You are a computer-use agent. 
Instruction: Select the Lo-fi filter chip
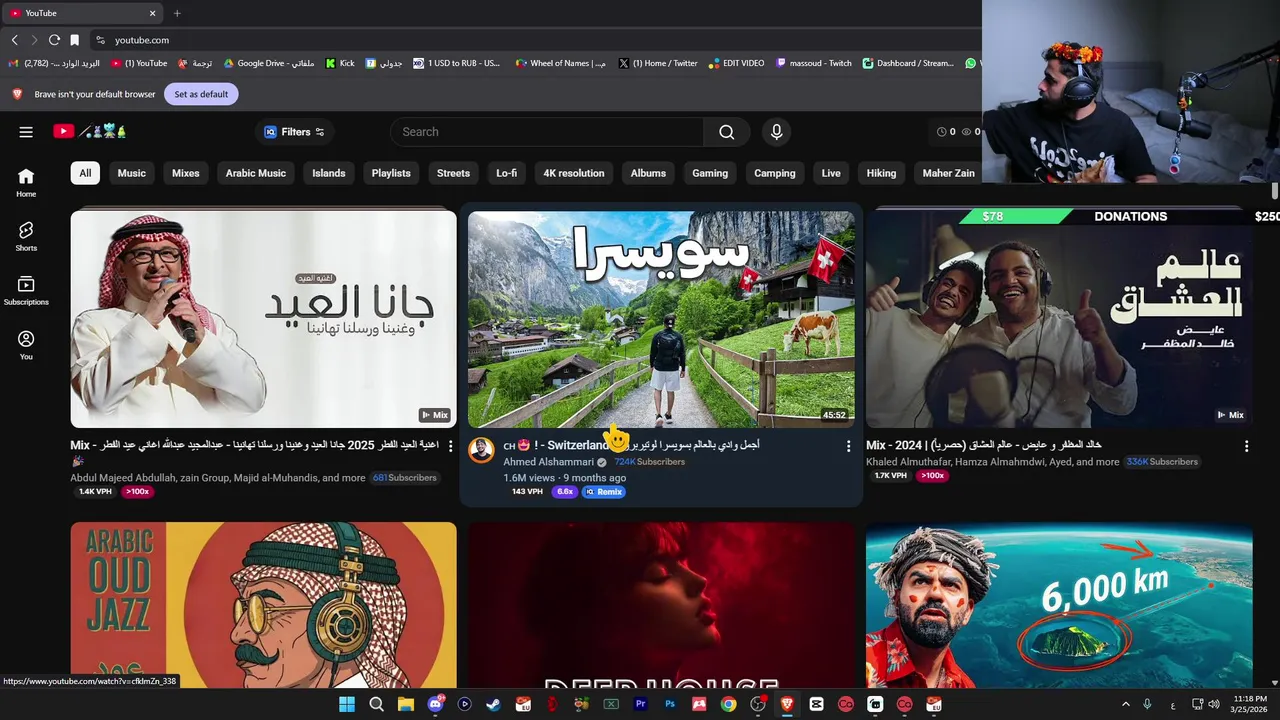pyautogui.click(x=507, y=173)
